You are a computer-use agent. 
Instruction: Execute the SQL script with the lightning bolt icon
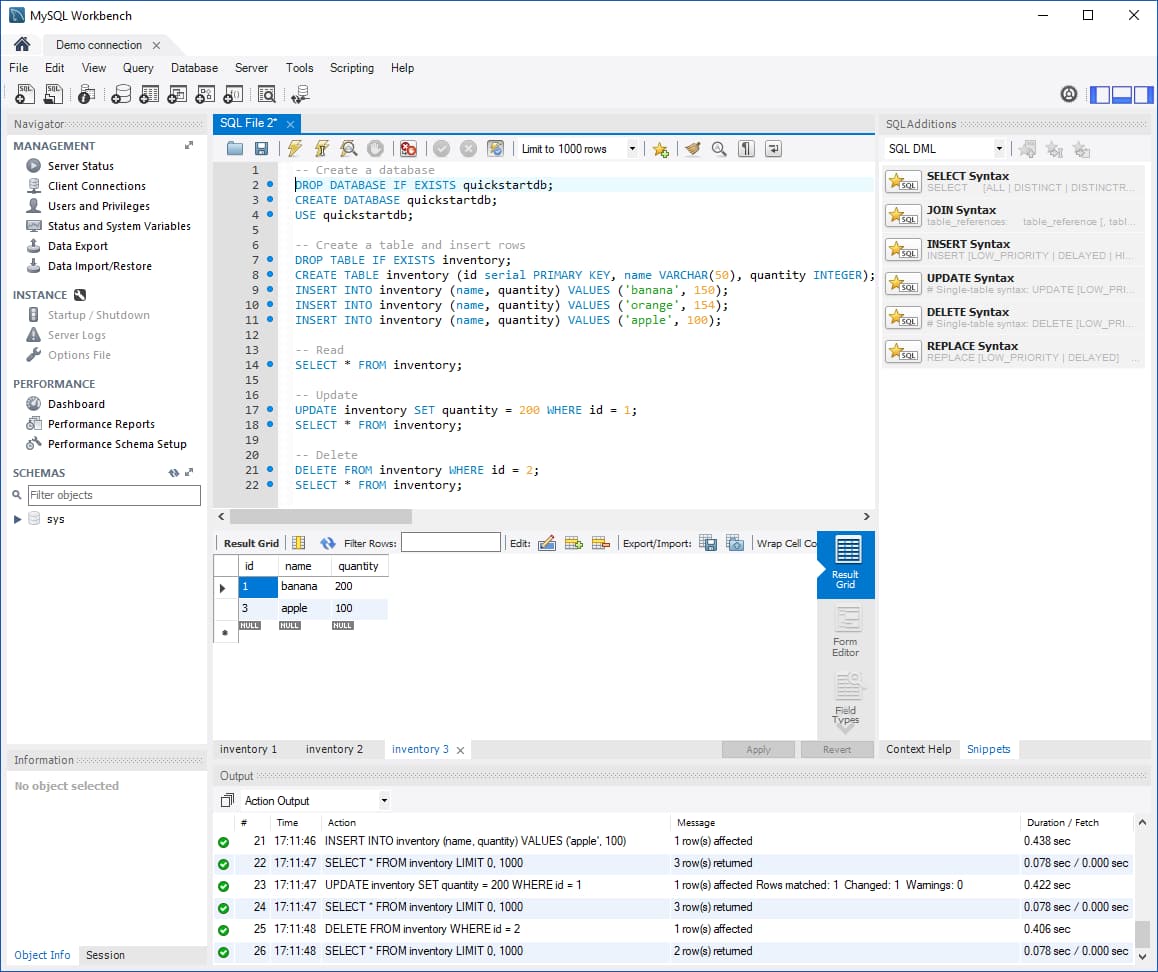tap(296, 148)
